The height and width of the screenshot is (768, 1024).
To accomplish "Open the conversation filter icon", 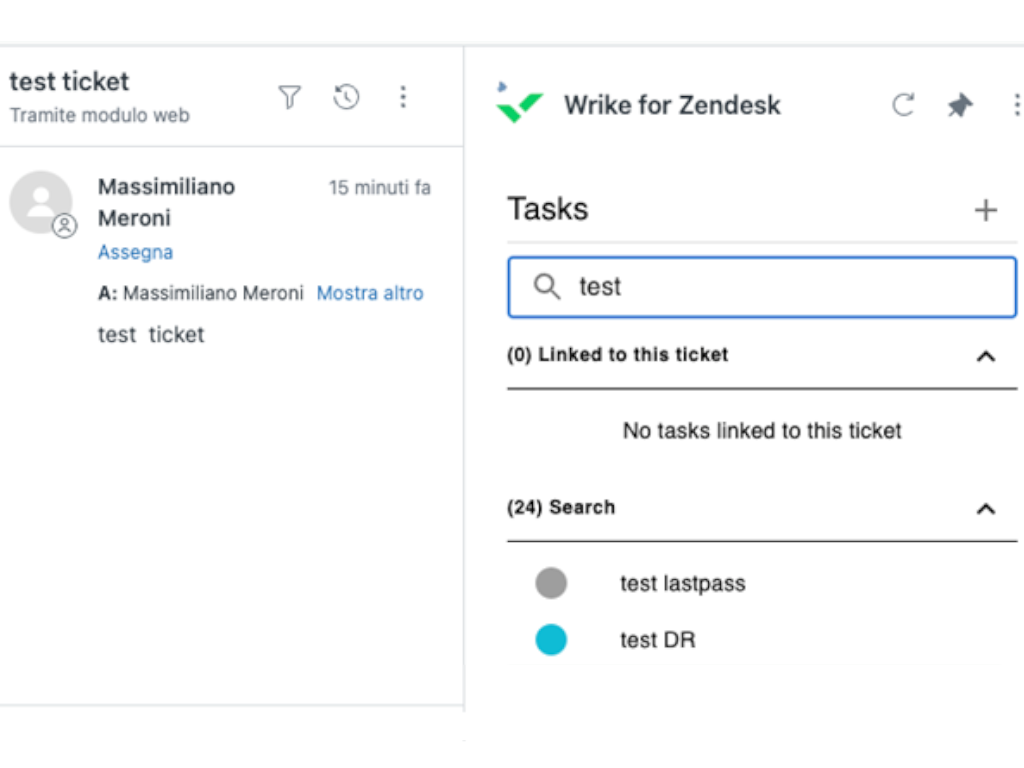I will point(289,97).
